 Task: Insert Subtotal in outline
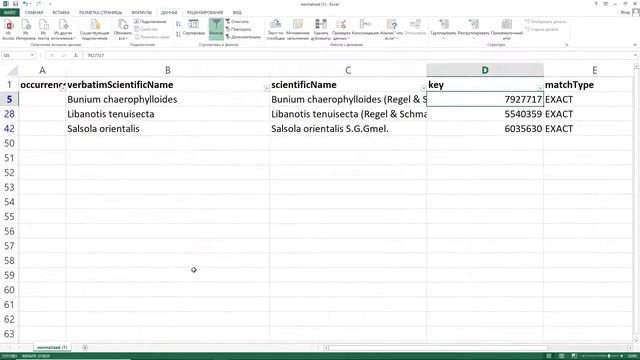[507, 30]
